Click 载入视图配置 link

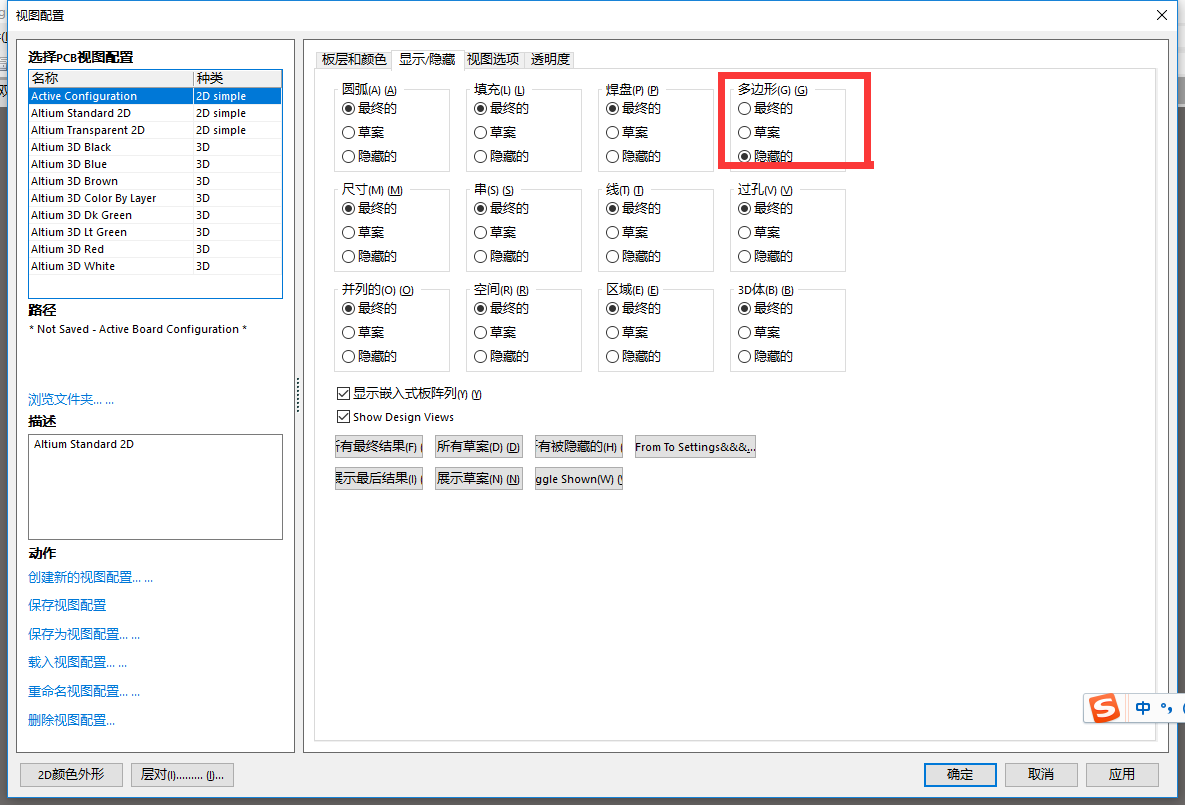pos(78,662)
